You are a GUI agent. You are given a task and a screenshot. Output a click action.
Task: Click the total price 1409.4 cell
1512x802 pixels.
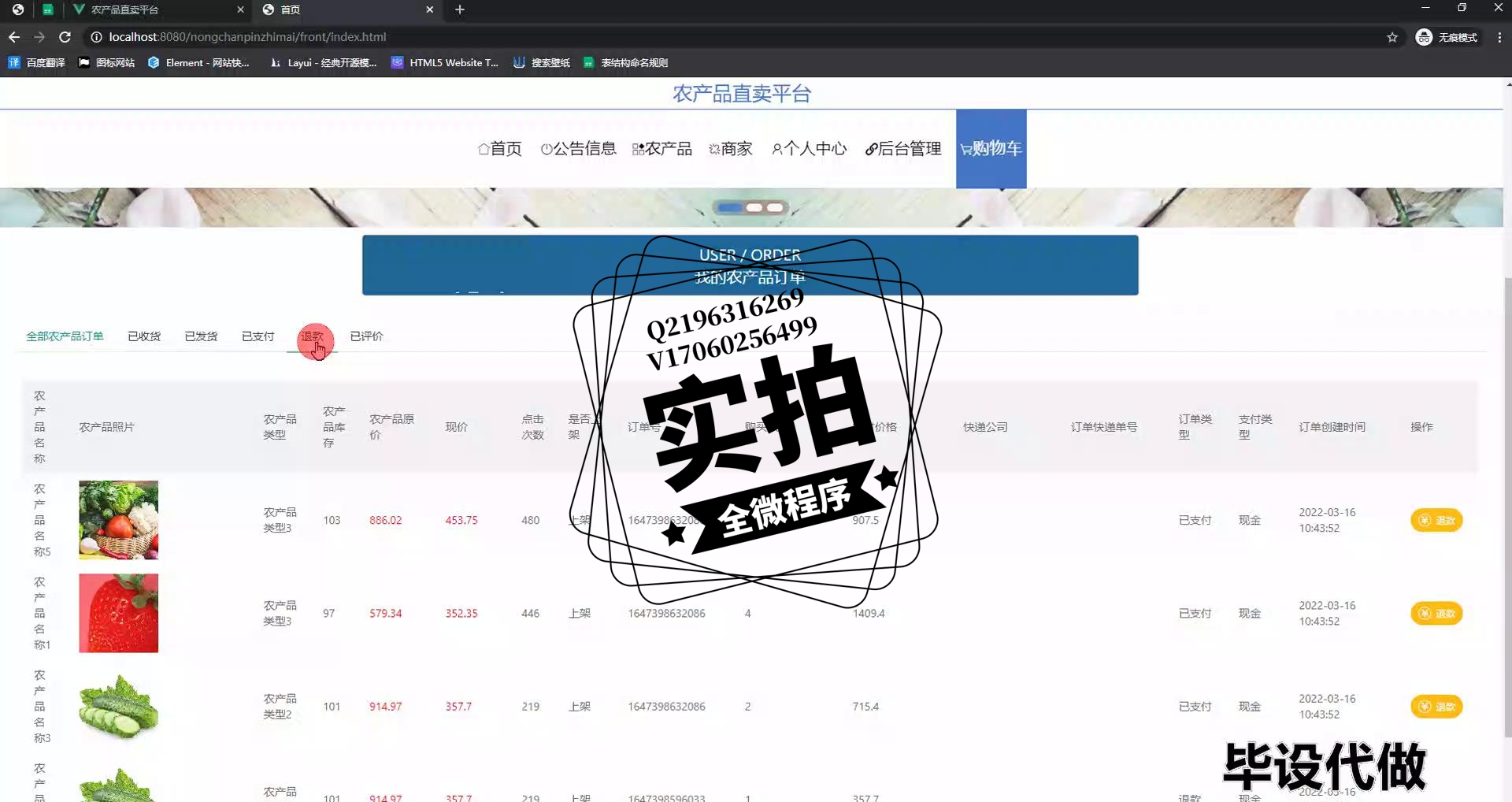[x=869, y=613]
